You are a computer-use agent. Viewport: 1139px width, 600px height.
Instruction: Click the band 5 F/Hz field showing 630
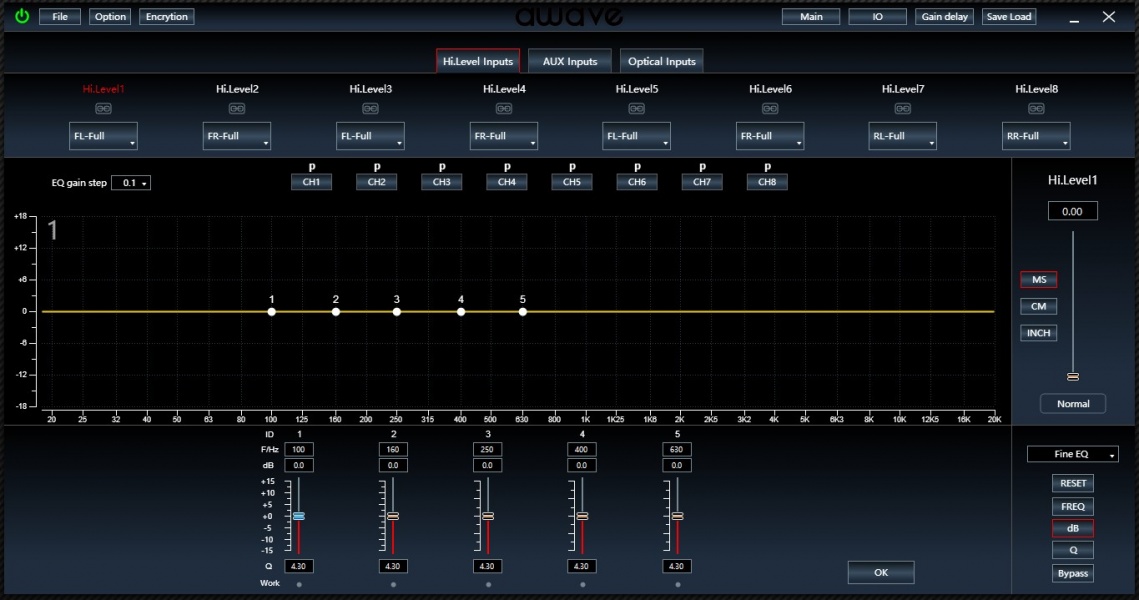coord(677,450)
